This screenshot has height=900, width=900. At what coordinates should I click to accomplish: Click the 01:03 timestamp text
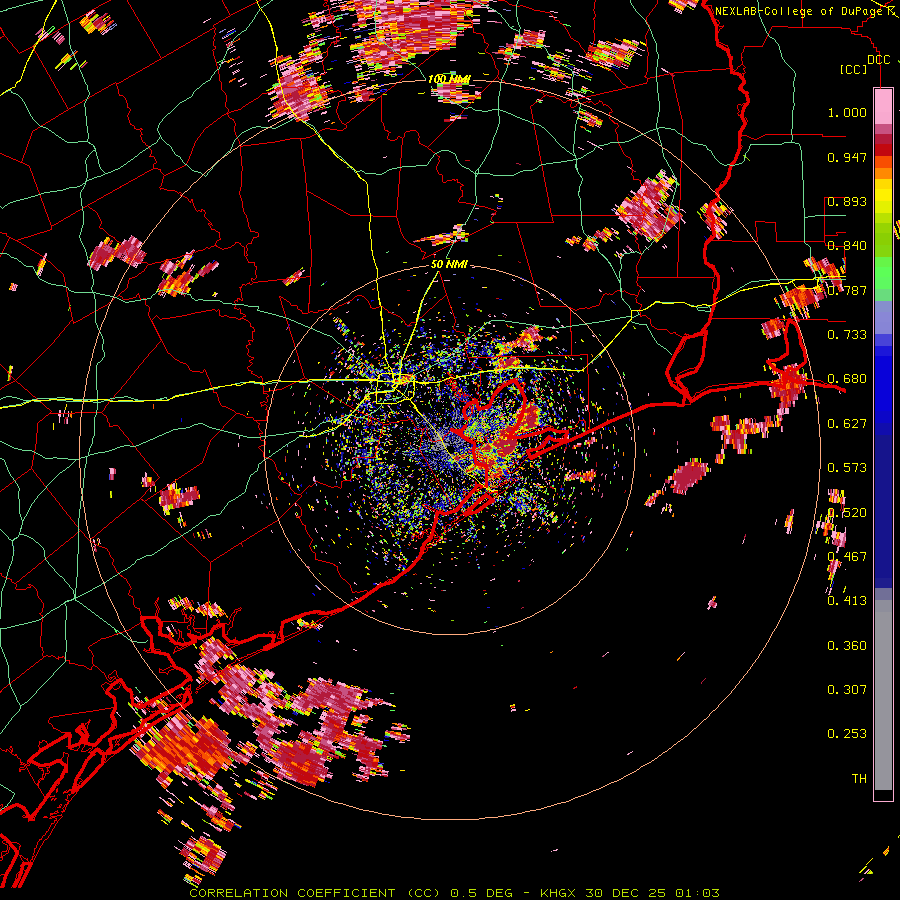tap(697, 893)
